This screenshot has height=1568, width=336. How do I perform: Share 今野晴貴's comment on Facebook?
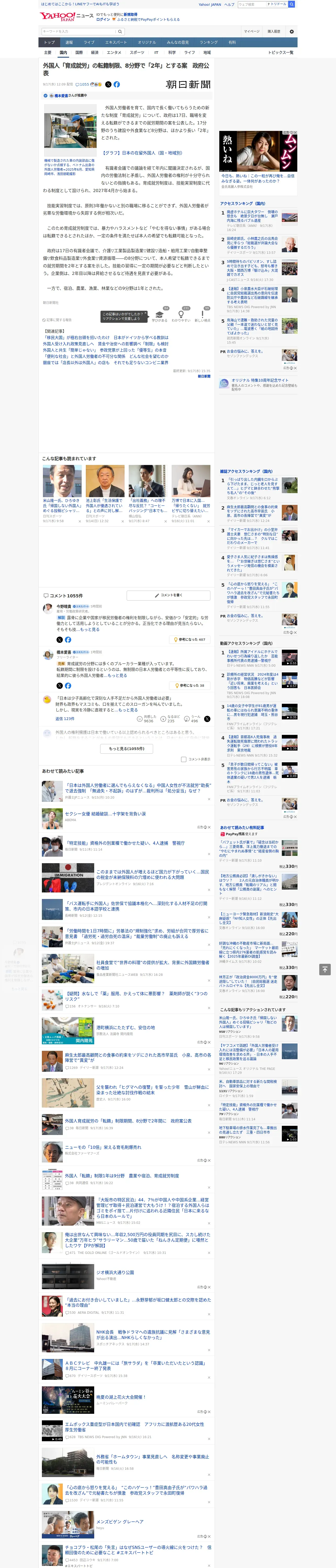(x=68, y=640)
